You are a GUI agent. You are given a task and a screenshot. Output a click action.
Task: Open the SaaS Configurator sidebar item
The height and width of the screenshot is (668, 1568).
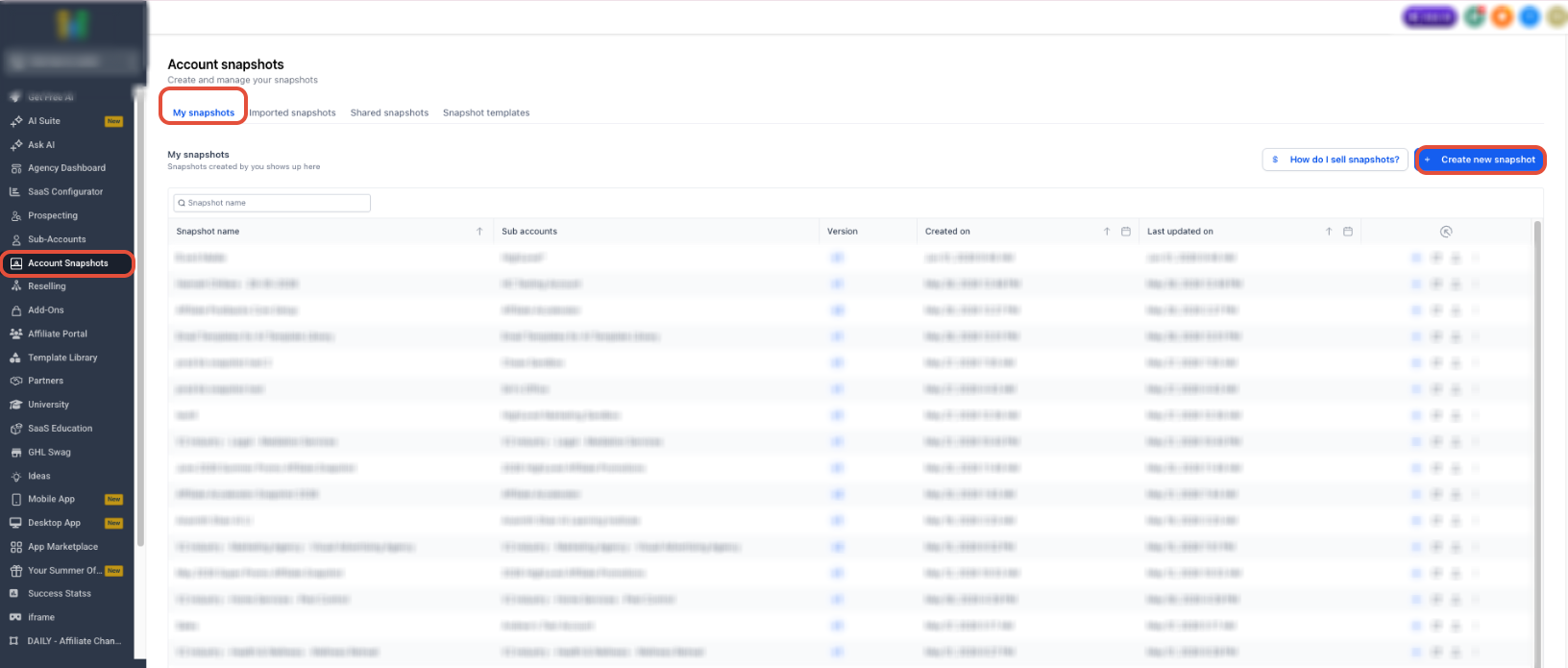[65, 192]
